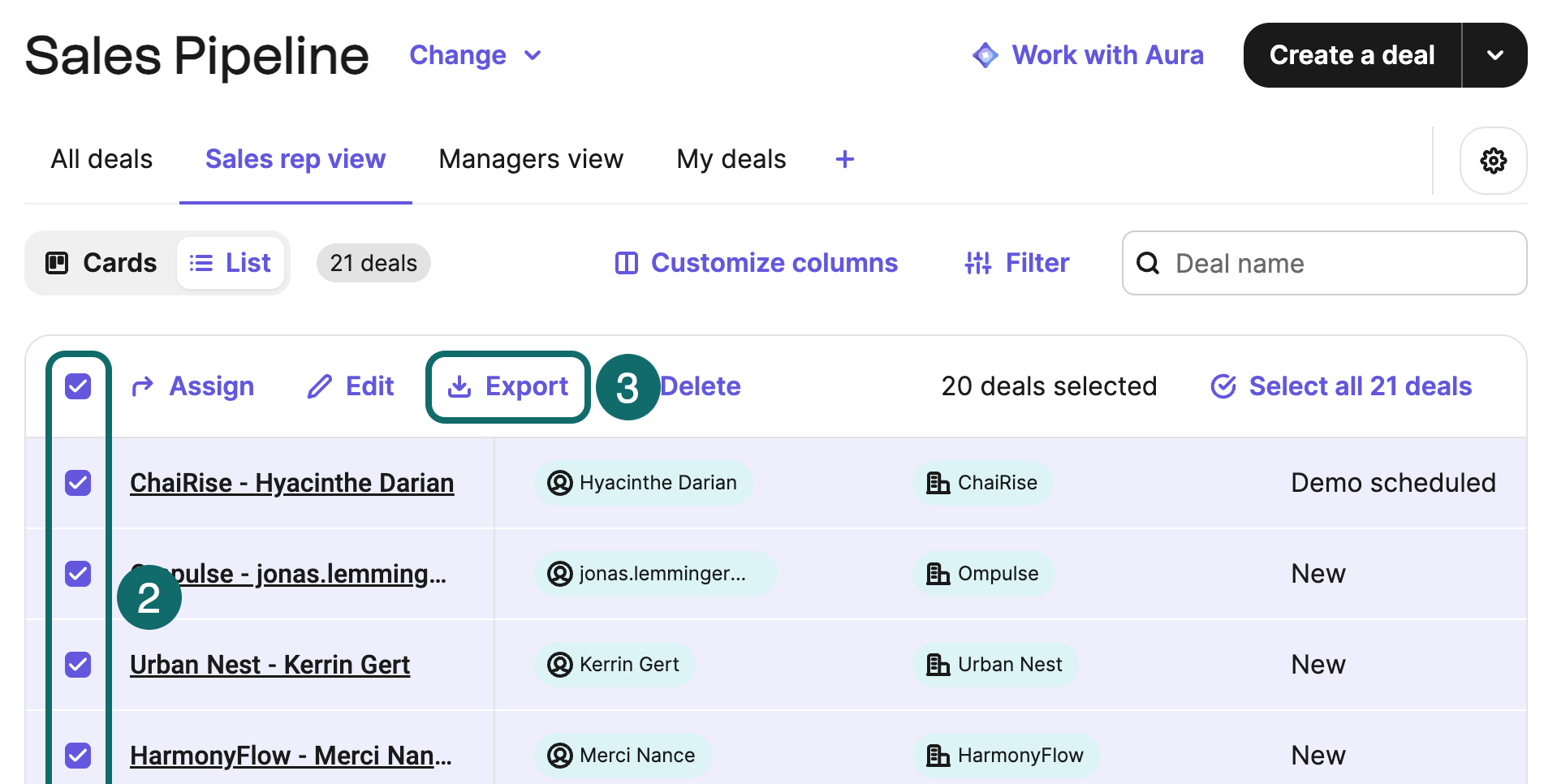The height and width of the screenshot is (784, 1544).
Task: Switch to the Managers view tab
Action: [x=530, y=159]
